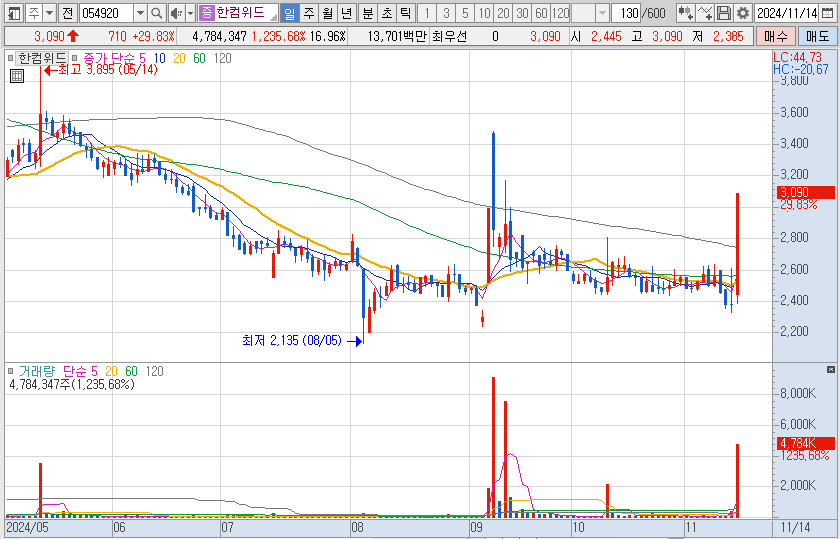The height and width of the screenshot is (539, 840).
Task: Open the dropdown beside the speaker icon
Action: pyautogui.click(x=190, y=13)
